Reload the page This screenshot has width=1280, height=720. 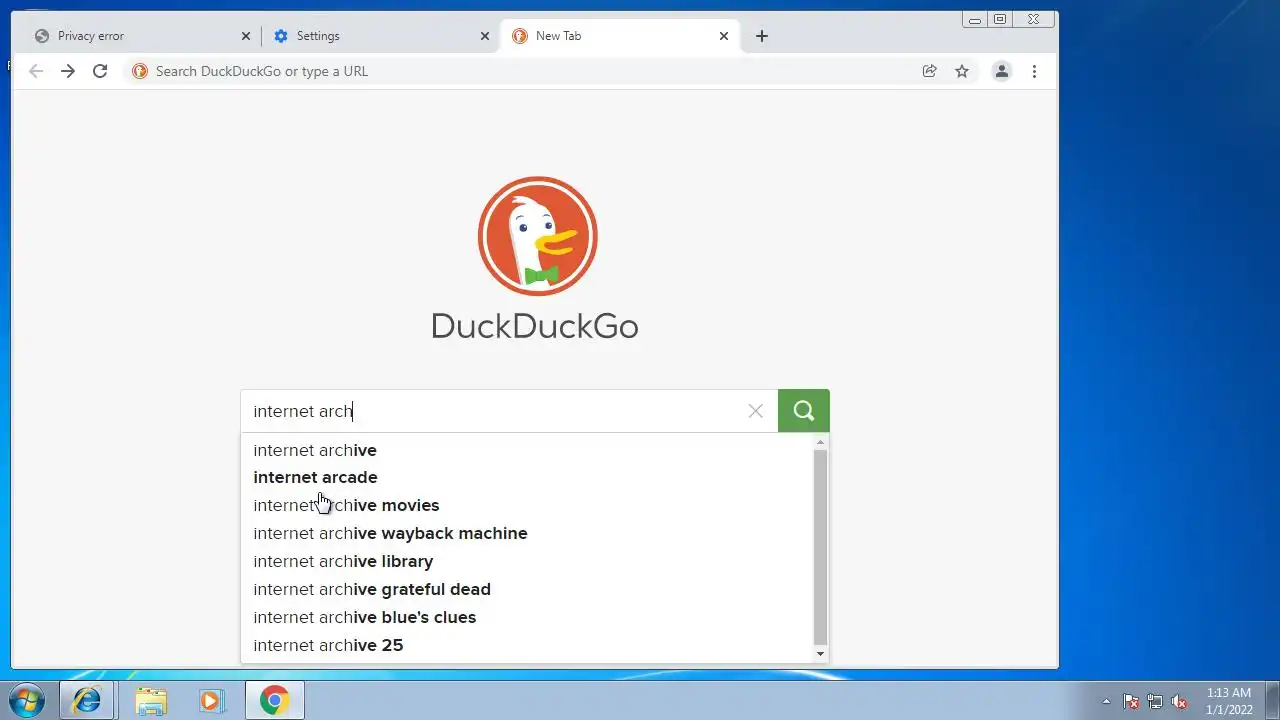tap(100, 71)
